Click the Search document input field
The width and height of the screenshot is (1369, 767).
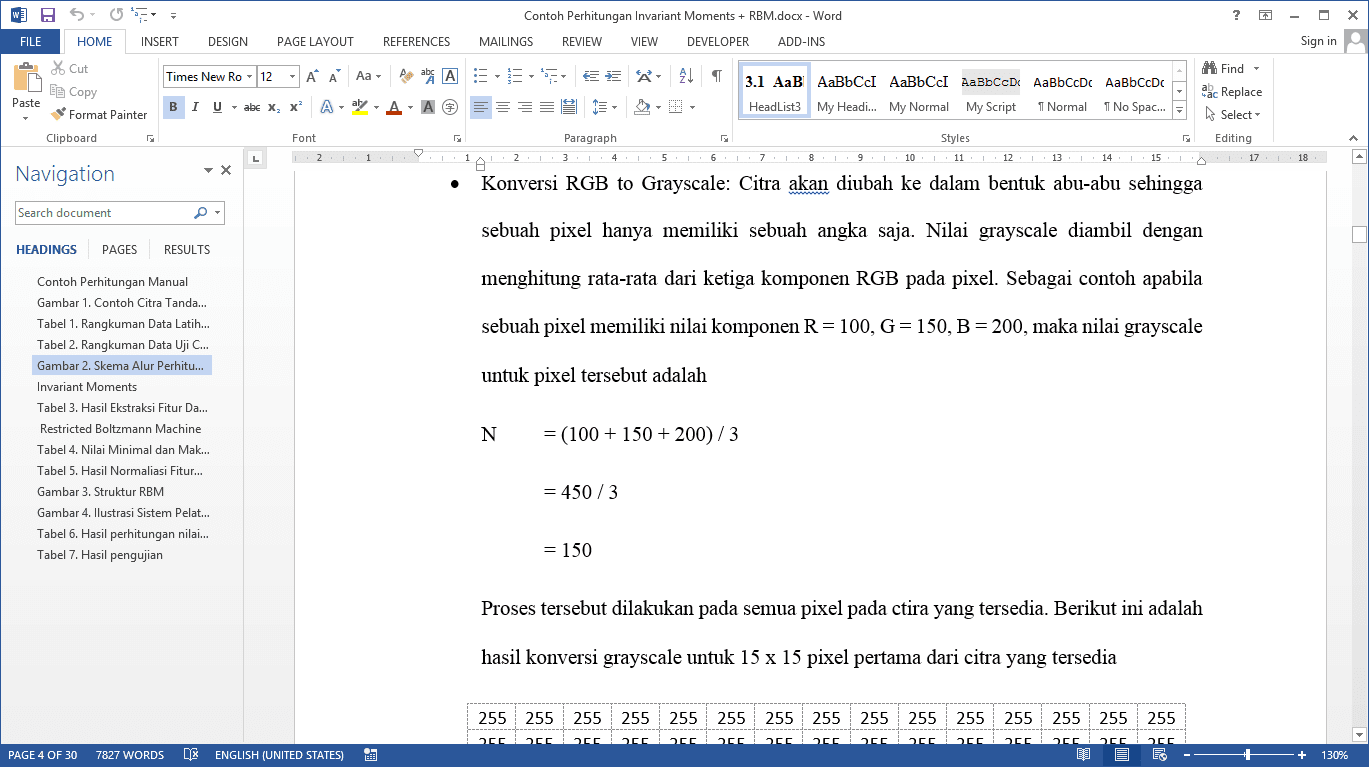(103, 213)
